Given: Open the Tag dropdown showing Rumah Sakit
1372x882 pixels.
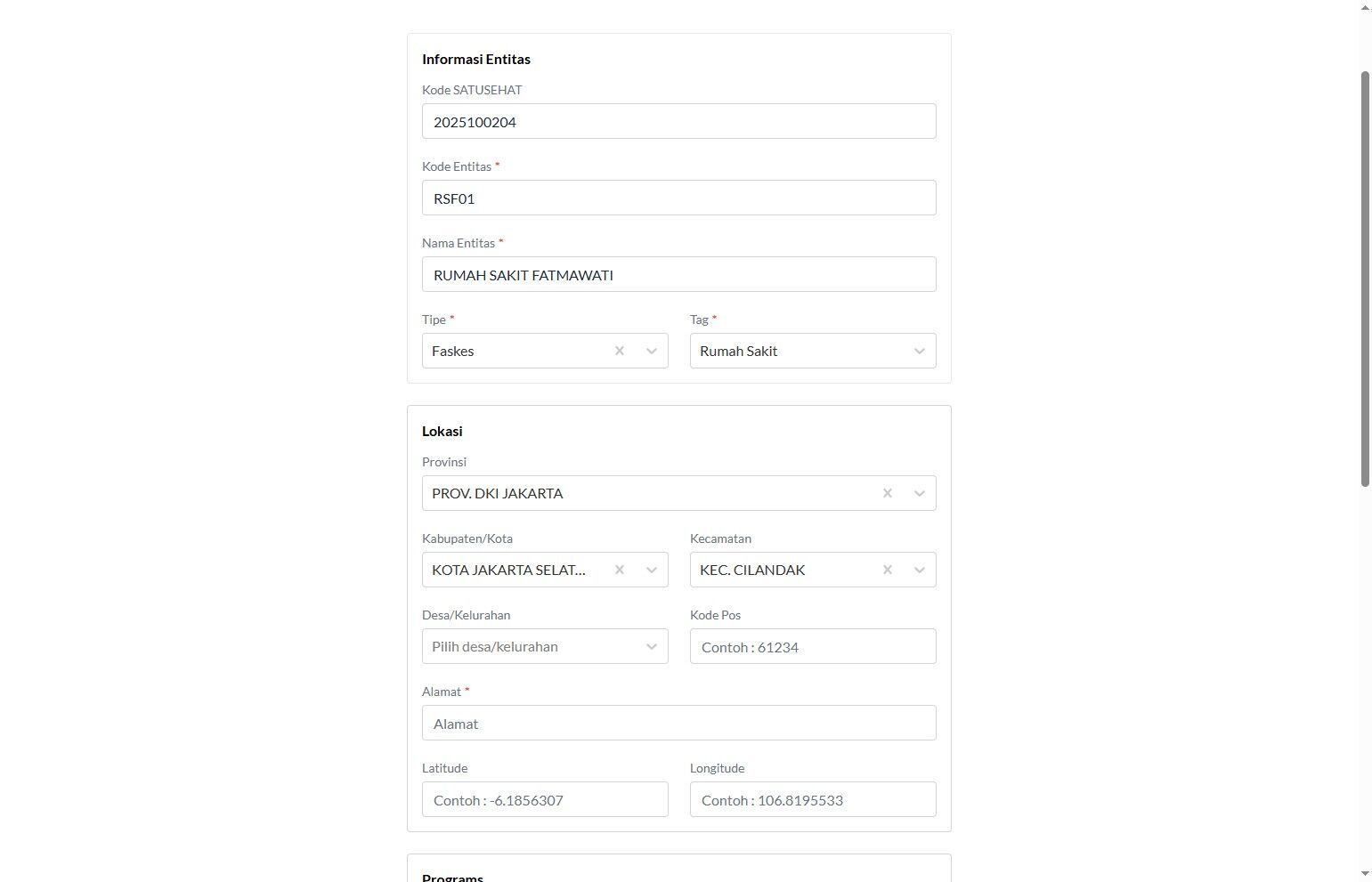Looking at the screenshot, I should 813,351.
